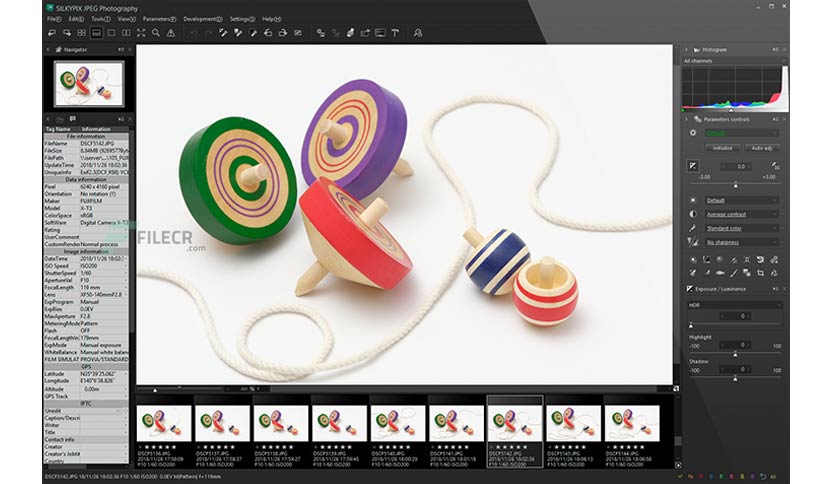Open the Settings menu

click(x=242, y=19)
